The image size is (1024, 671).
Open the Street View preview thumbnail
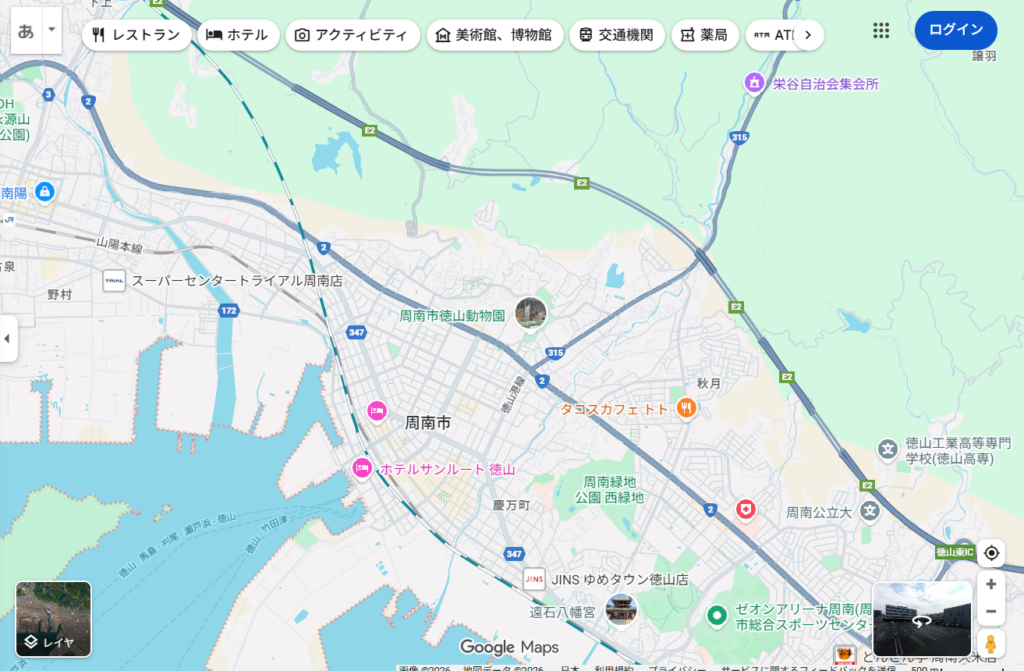(x=921, y=619)
